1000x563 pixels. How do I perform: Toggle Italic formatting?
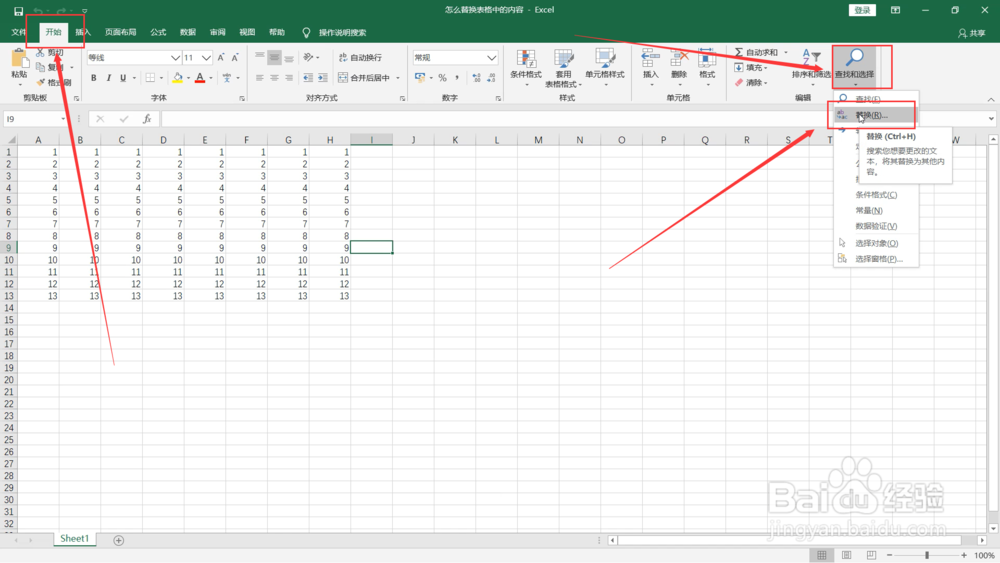[x=108, y=78]
